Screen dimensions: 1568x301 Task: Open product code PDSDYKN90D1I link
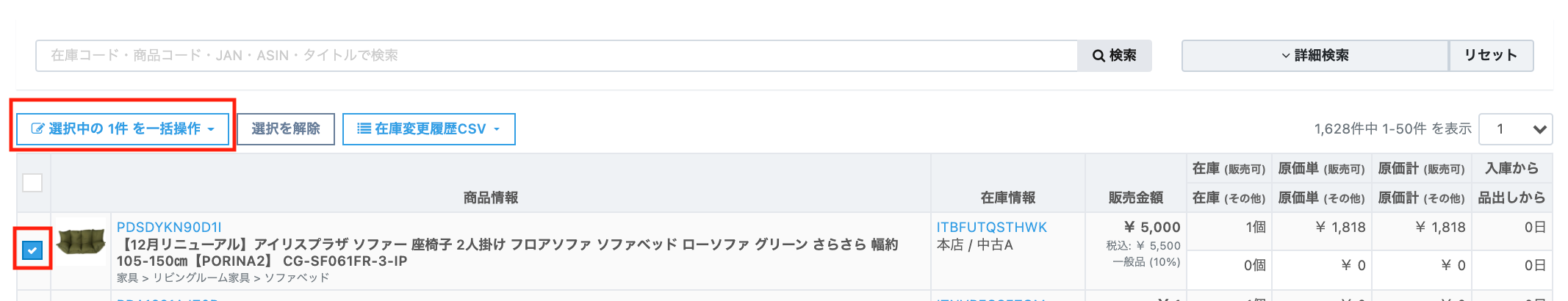coord(169,228)
